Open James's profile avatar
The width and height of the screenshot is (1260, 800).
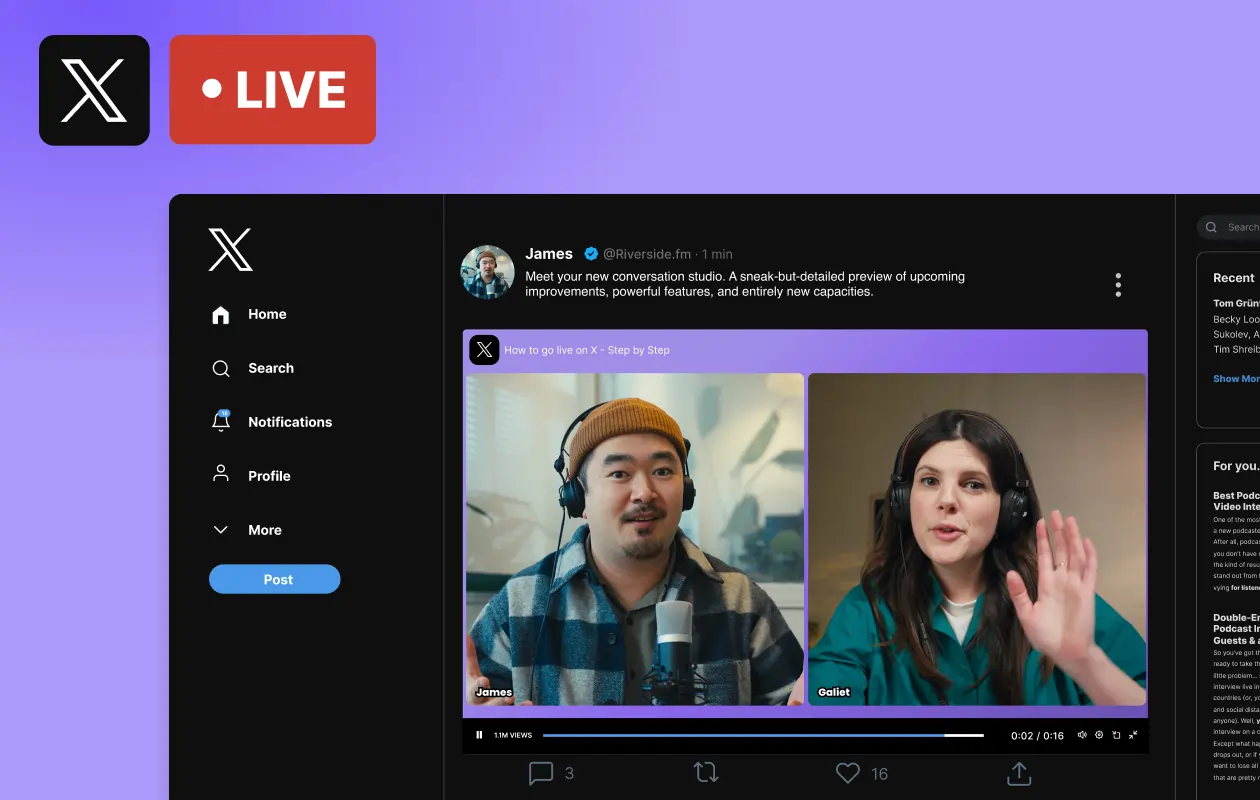click(487, 272)
